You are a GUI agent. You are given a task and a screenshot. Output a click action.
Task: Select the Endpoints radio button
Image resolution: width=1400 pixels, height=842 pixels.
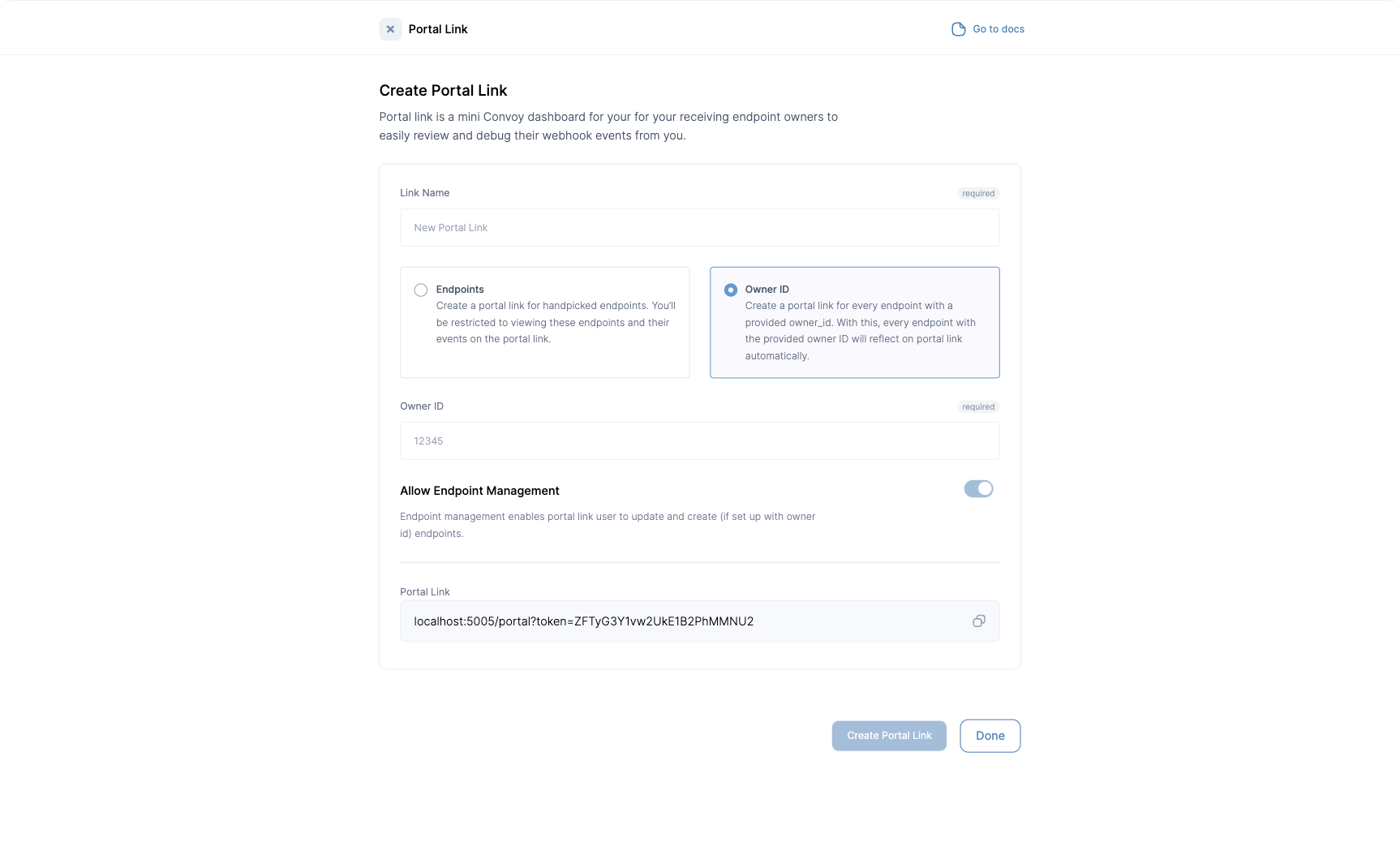pos(421,290)
